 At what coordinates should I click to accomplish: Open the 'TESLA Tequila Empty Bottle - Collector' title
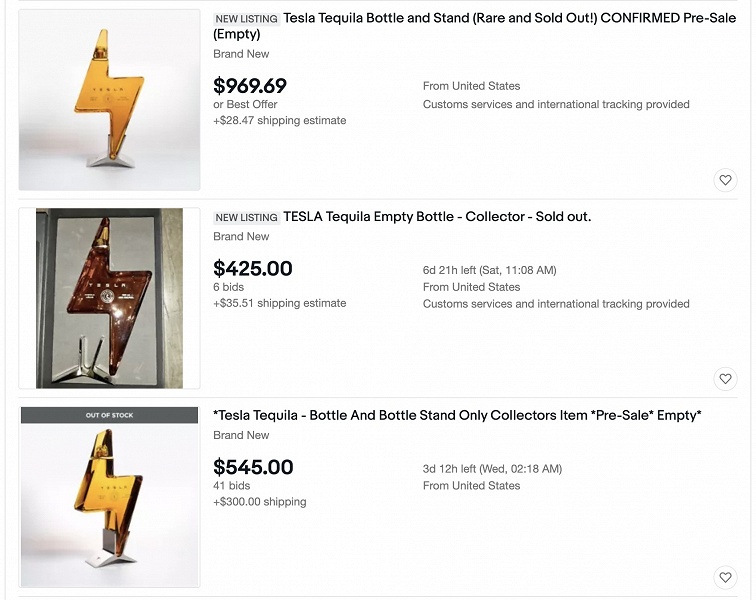pos(437,217)
